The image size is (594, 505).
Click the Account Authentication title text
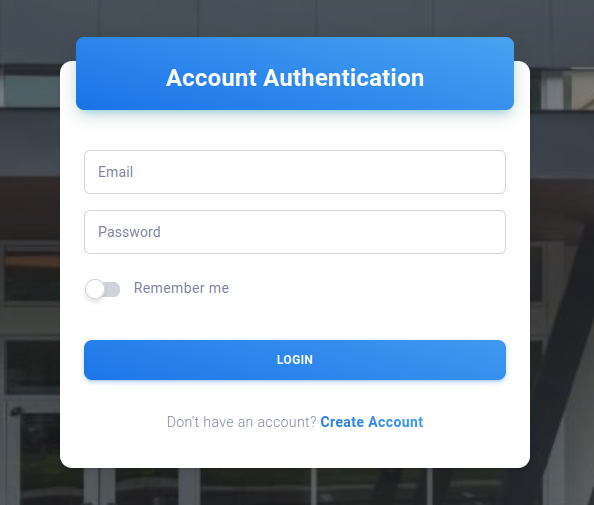295,78
